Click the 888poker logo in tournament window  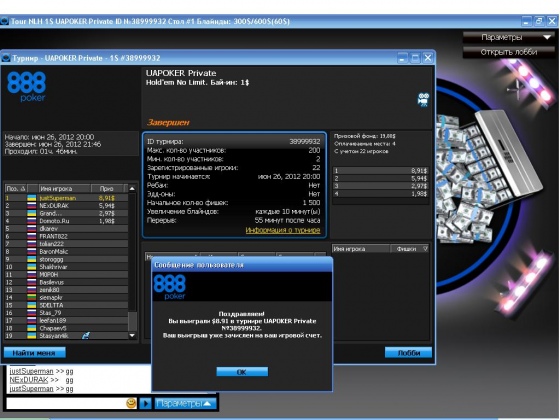[x=27, y=86]
